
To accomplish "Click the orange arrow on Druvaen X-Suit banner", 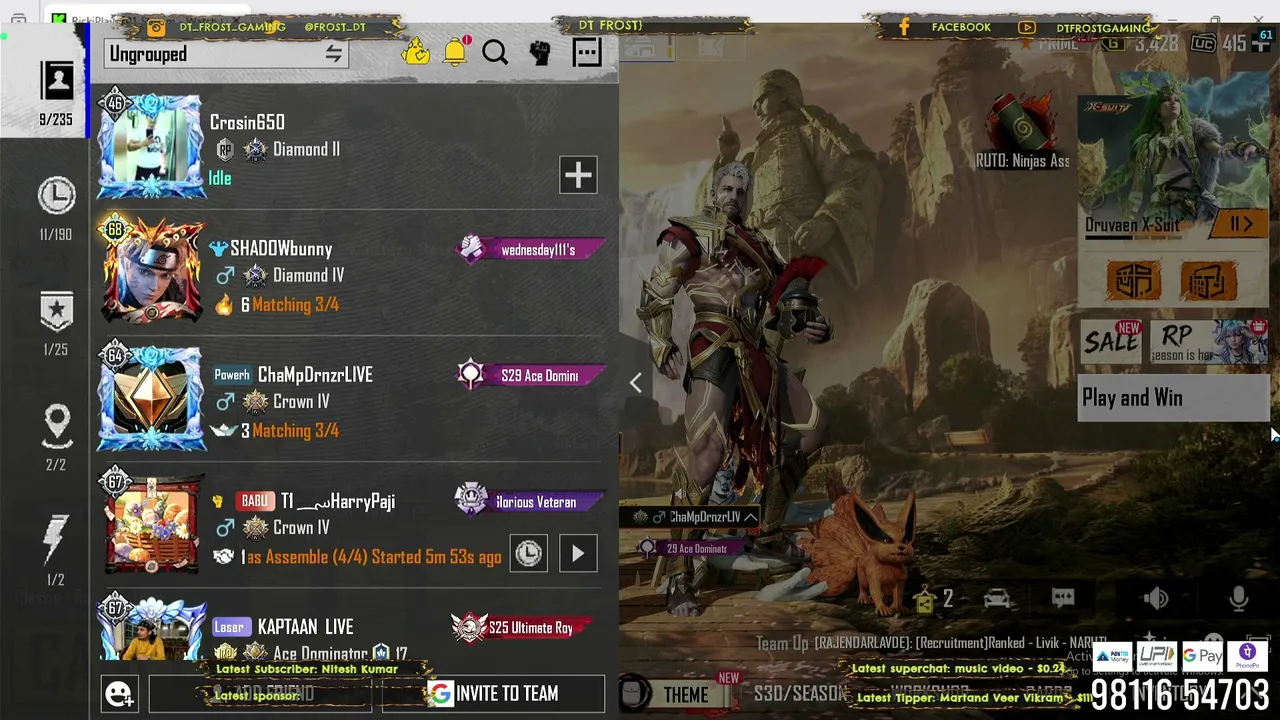I will click(1241, 225).
